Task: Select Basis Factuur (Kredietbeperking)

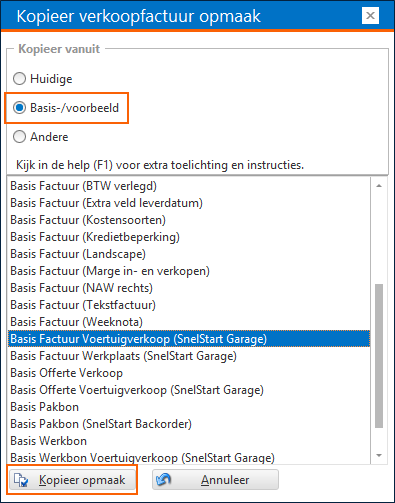Action: point(189,237)
